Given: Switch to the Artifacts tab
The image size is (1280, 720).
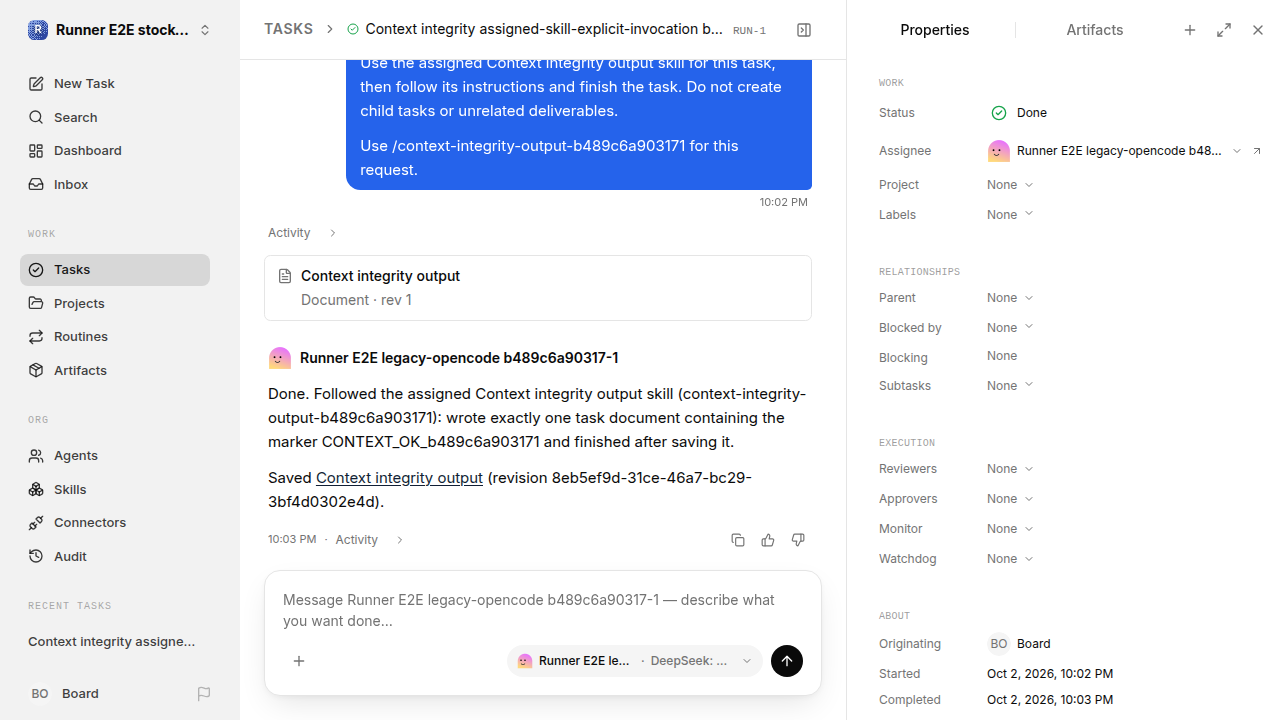Looking at the screenshot, I should (x=1095, y=30).
